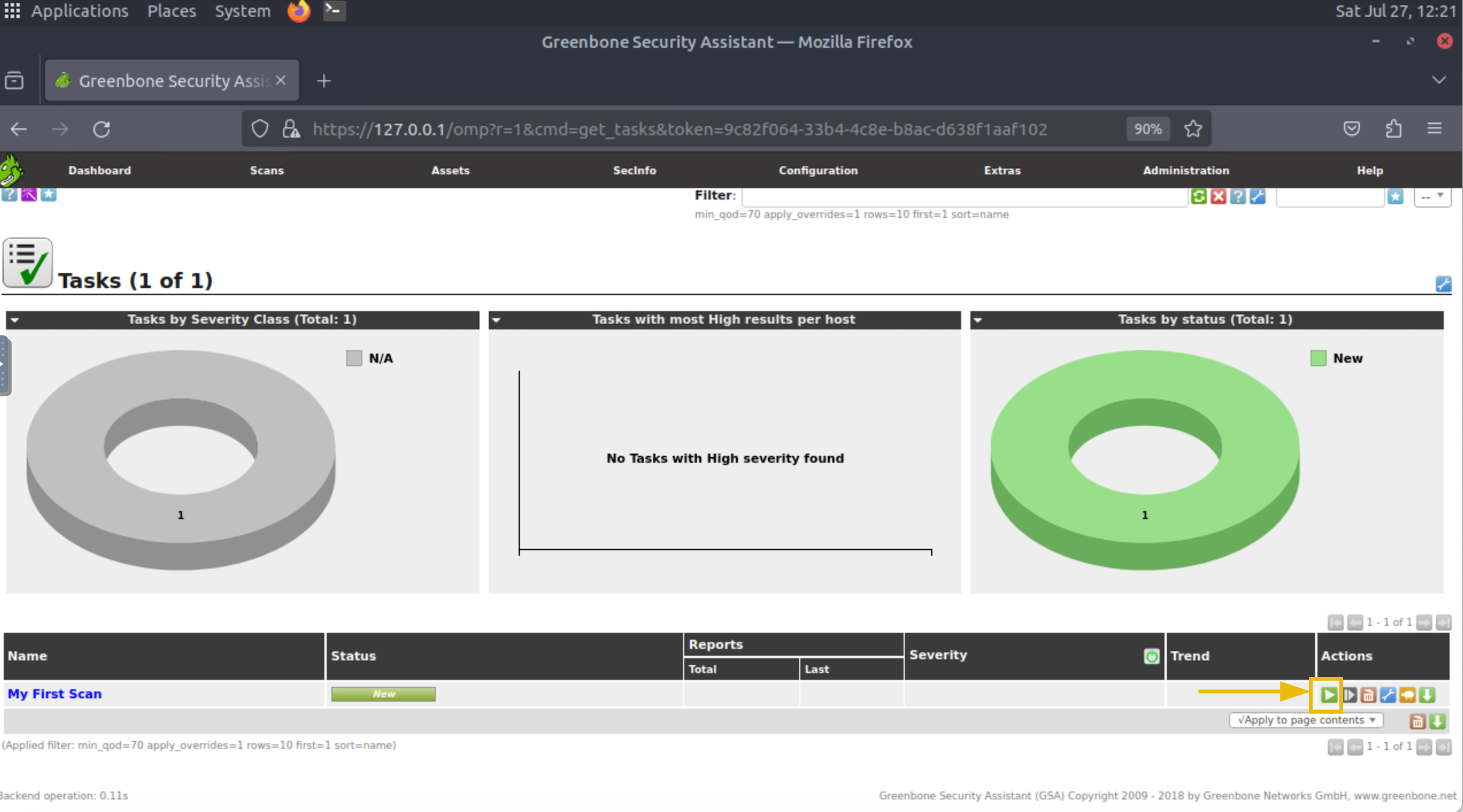Start the My First Scan task
The height and width of the screenshot is (812, 1463).
[x=1330, y=695]
